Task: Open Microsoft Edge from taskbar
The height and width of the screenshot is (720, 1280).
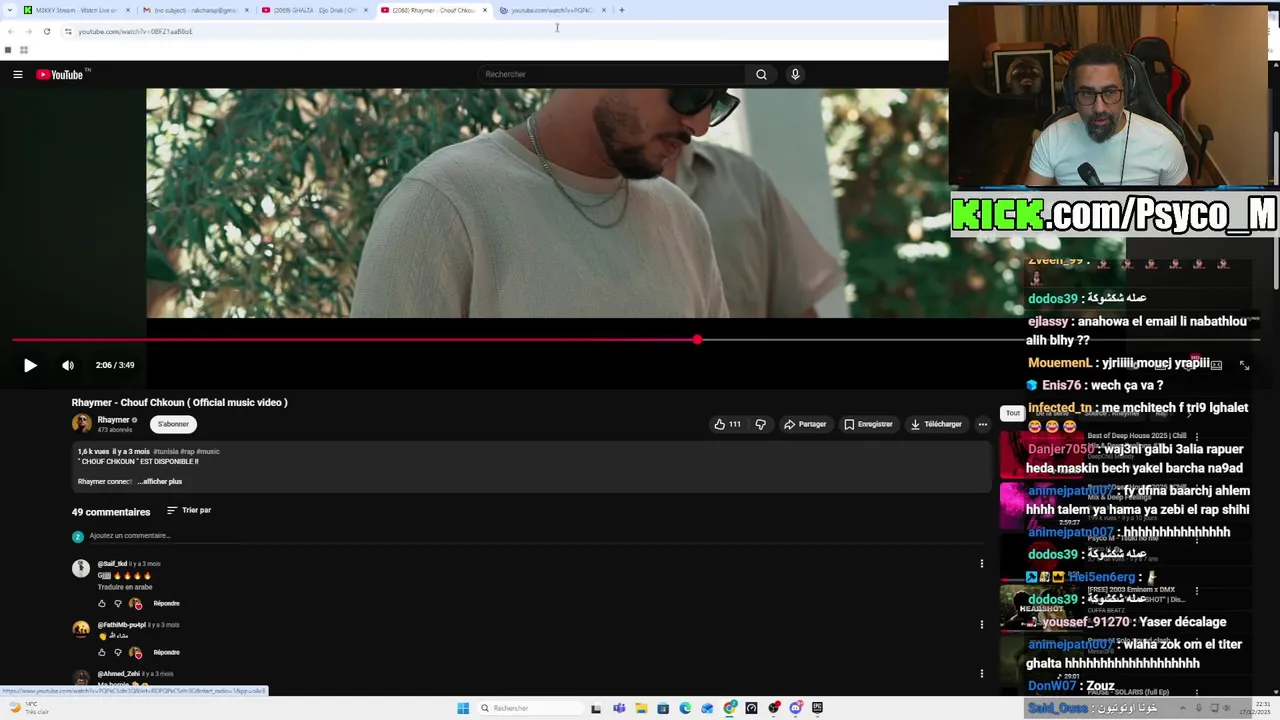Action: 685,708
